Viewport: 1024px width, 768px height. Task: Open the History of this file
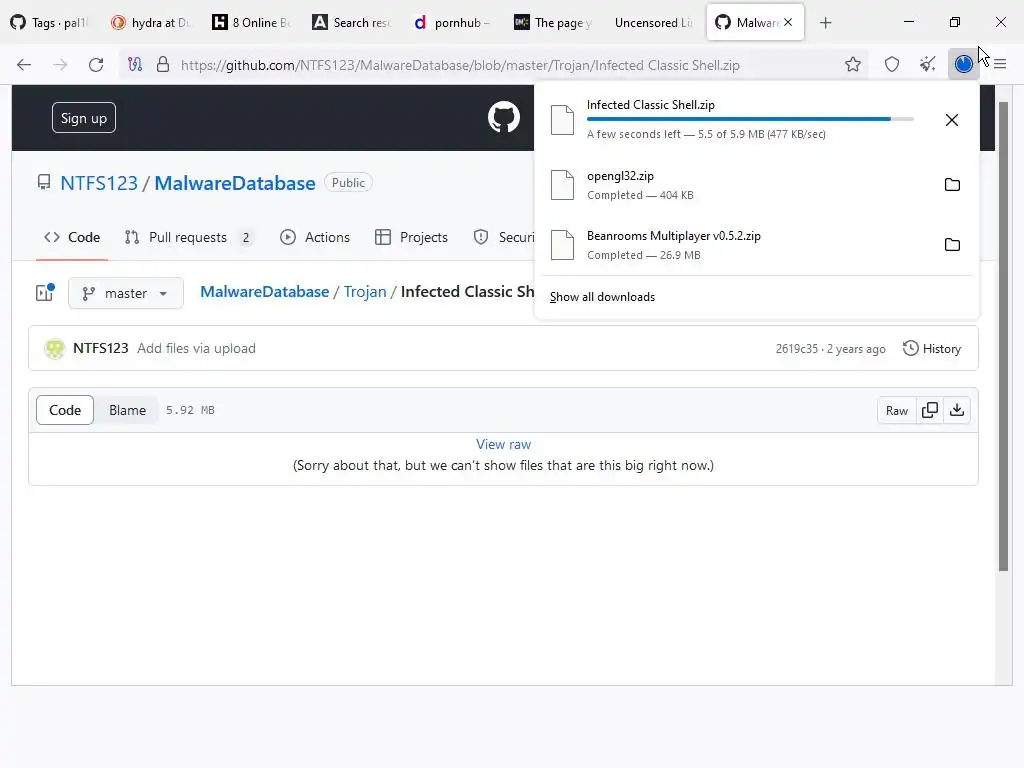pos(931,349)
